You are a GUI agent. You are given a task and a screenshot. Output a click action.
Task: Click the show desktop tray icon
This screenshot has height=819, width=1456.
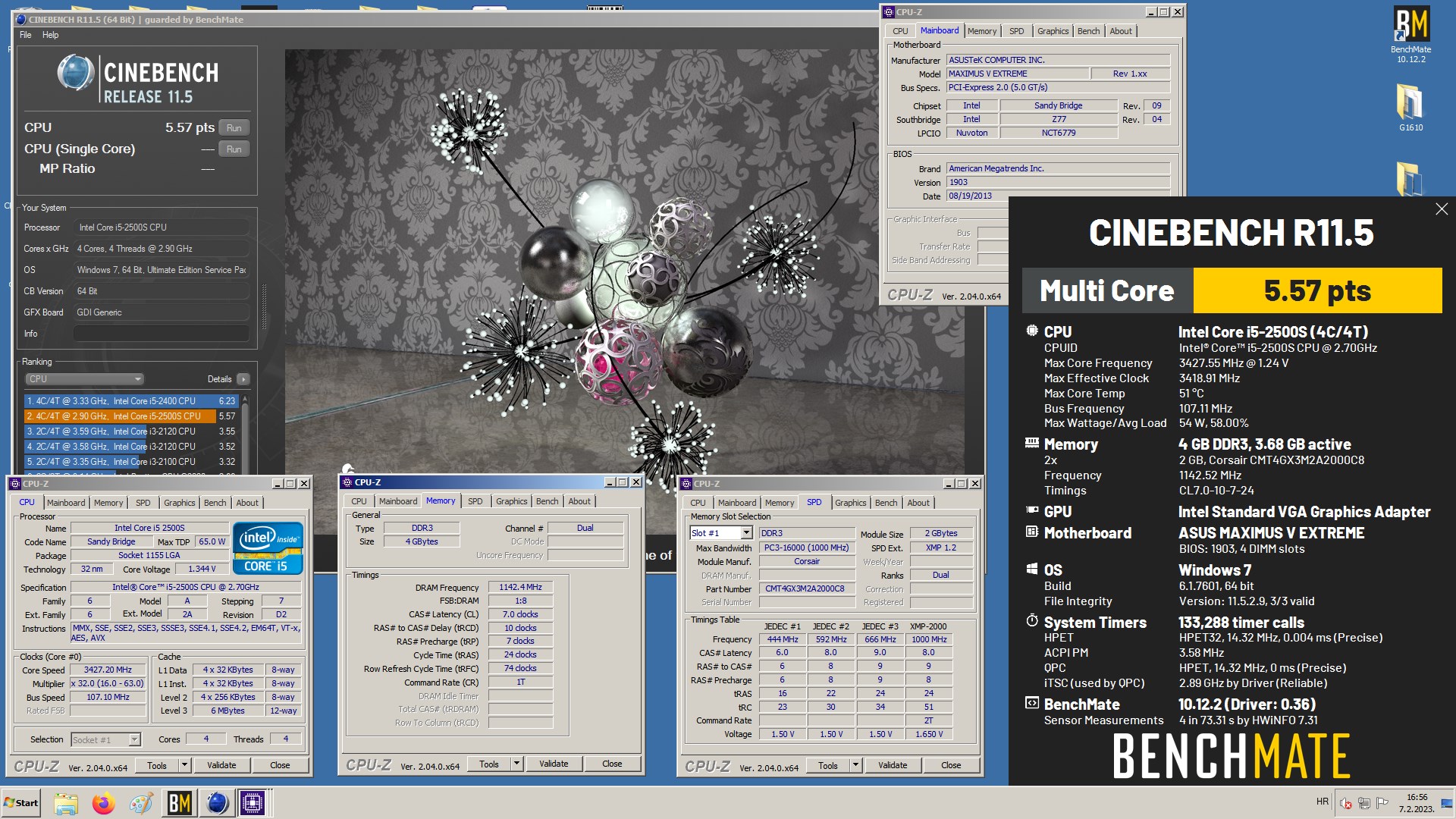[1447, 803]
